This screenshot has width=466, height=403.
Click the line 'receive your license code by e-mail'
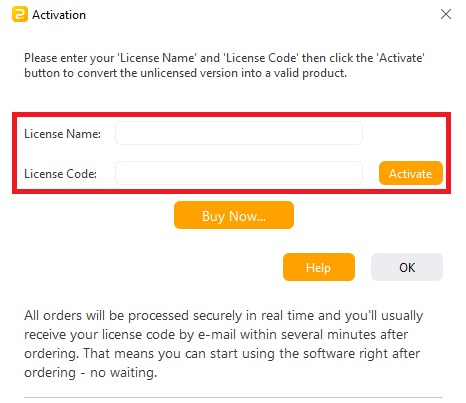[x=216, y=334]
